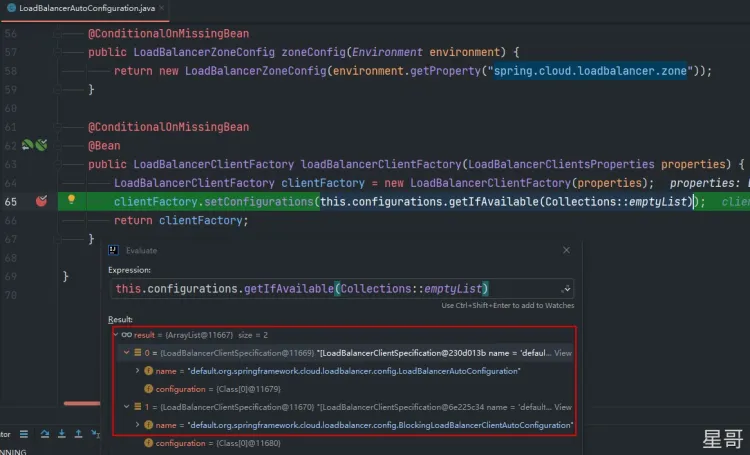750x455 pixels.
Task: Collapse element 1 LoadBalancerClientSpecification node
Action: (x=127, y=407)
